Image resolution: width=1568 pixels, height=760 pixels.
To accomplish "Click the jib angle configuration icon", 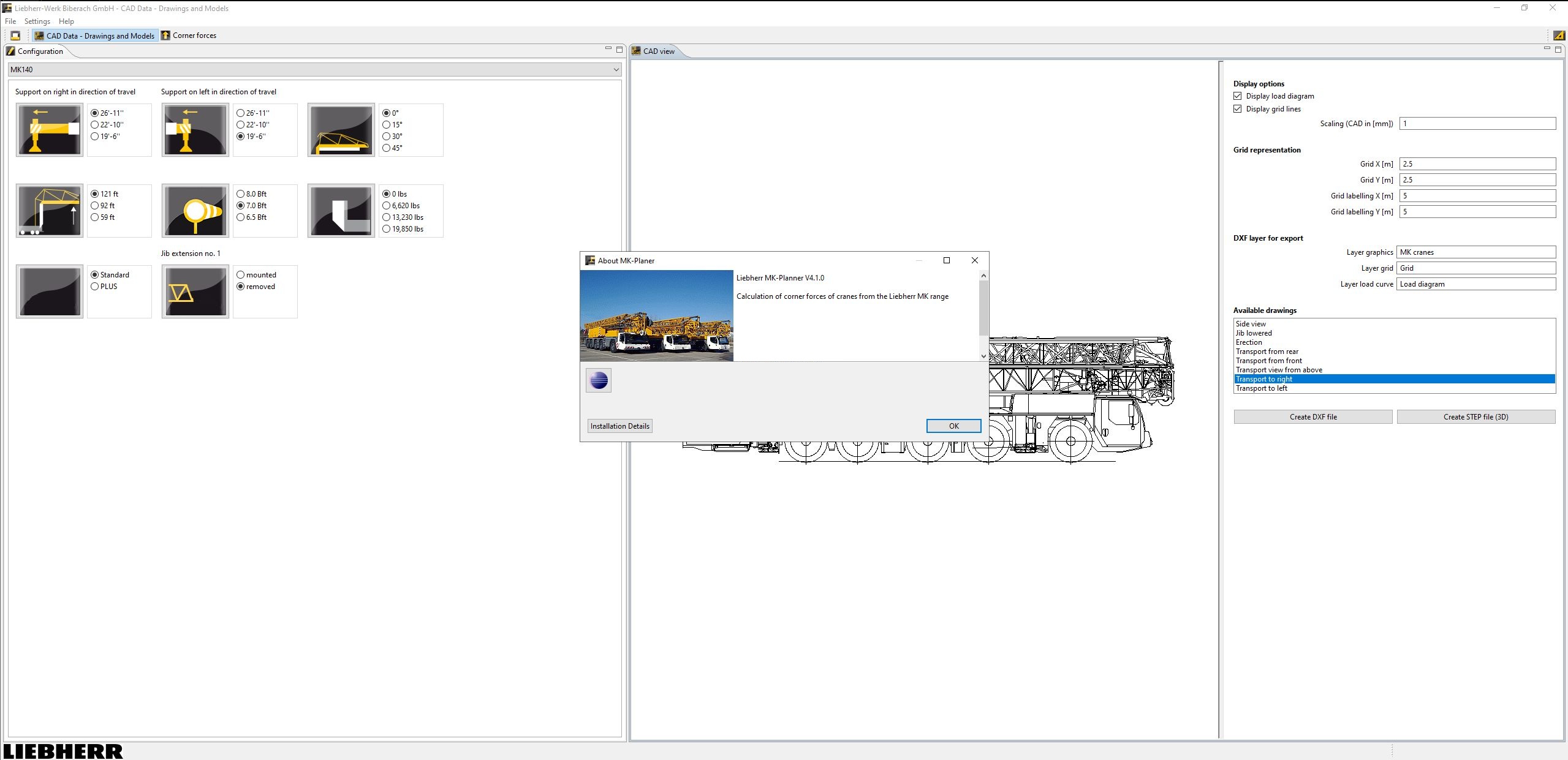I will [x=341, y=129].
